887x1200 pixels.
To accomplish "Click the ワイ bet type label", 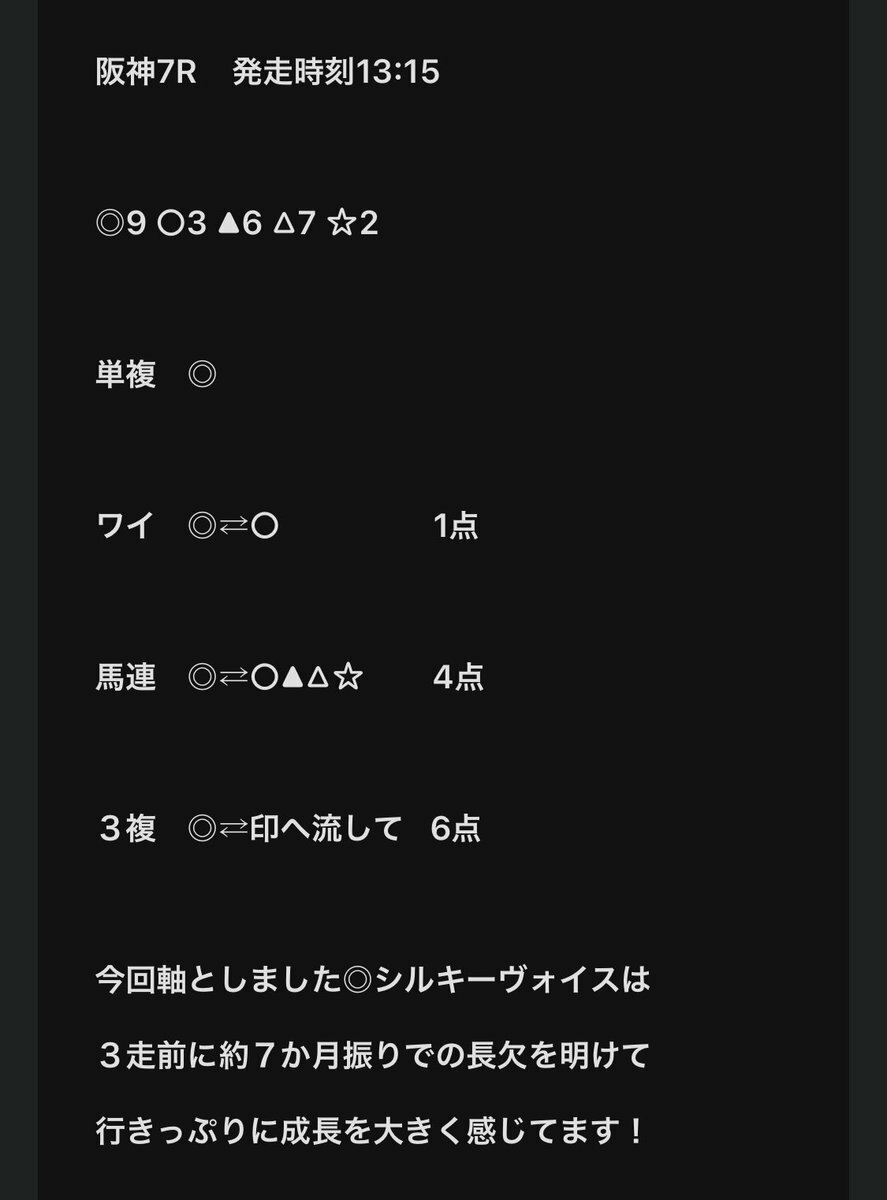I will pyautogui.click(x=124, y=526).
